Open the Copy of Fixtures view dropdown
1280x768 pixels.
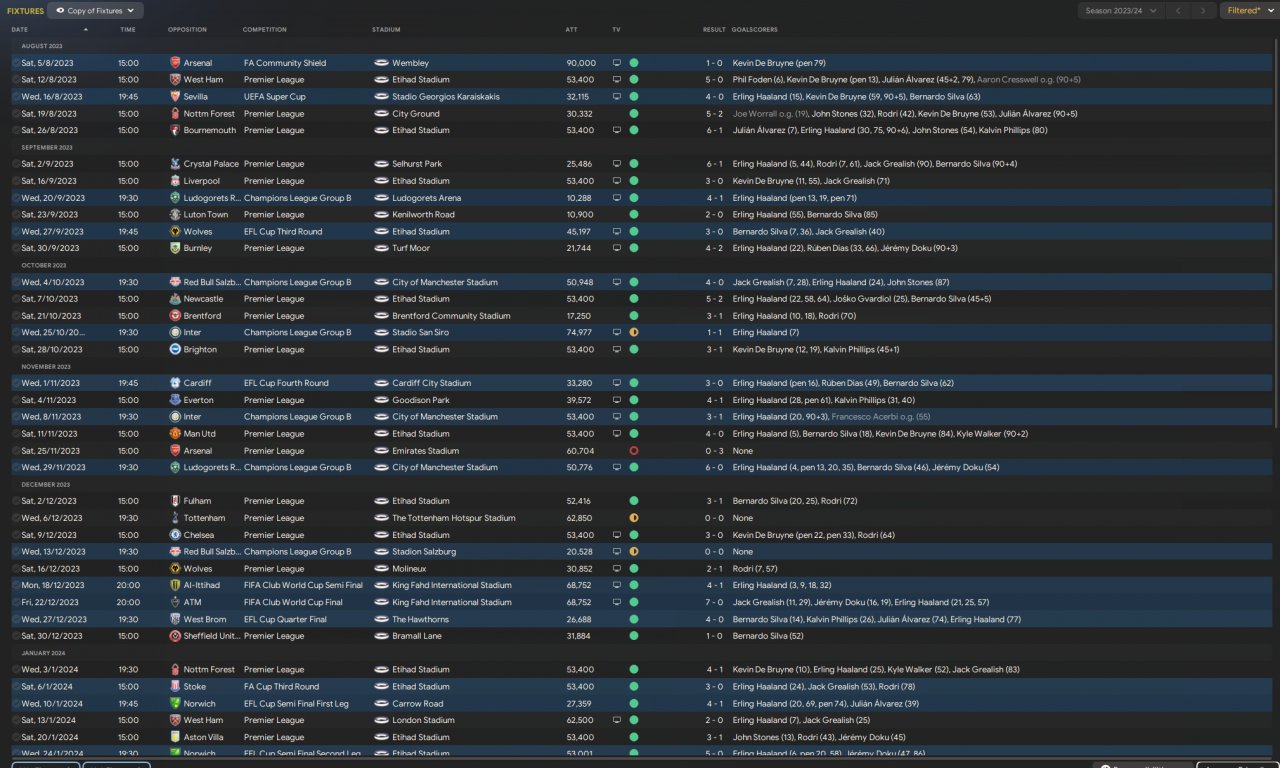coord(96,11)
